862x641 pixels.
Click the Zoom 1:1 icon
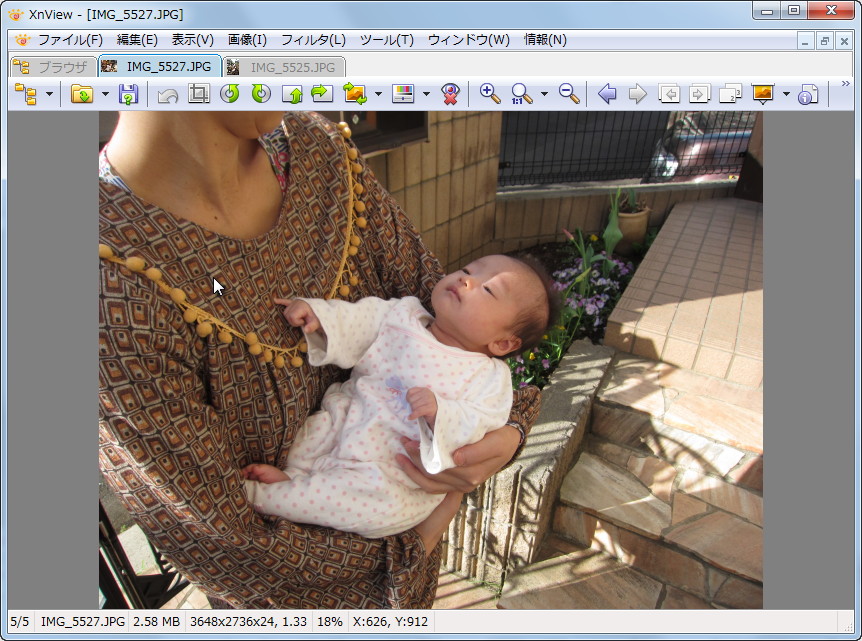[x=521, y=94]
